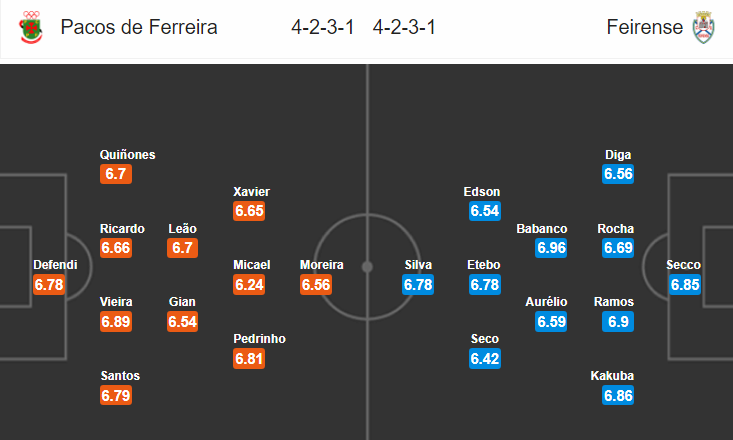Open player Etebo's name label

pos(484,265)
